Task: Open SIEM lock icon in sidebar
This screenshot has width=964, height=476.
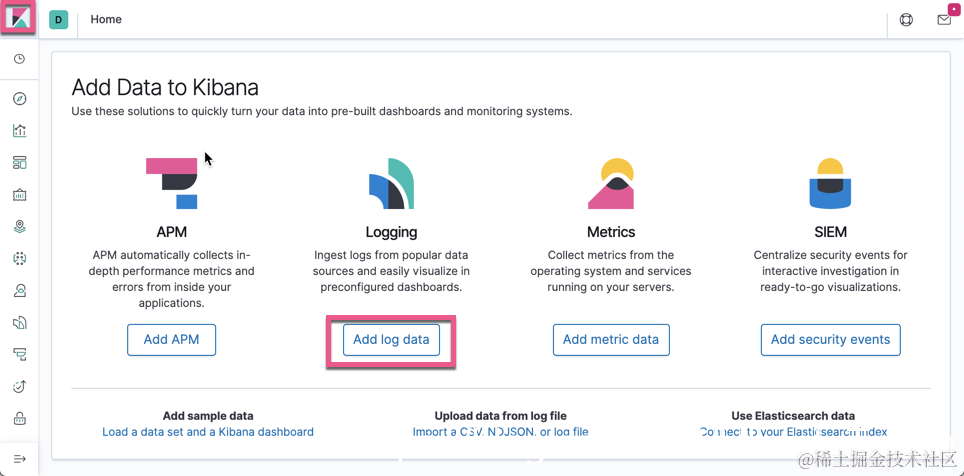Action: pos(20,419)
